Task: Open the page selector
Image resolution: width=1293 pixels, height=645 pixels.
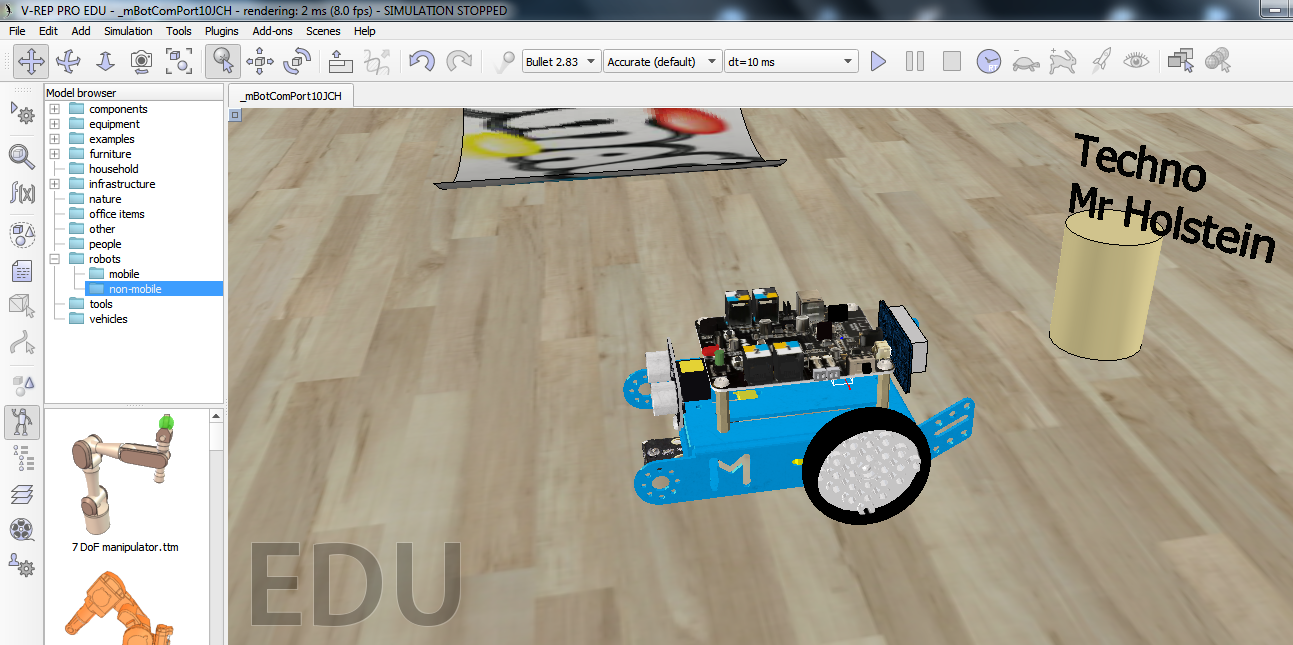Action: pyautogui.click(x=1181, y=61)
